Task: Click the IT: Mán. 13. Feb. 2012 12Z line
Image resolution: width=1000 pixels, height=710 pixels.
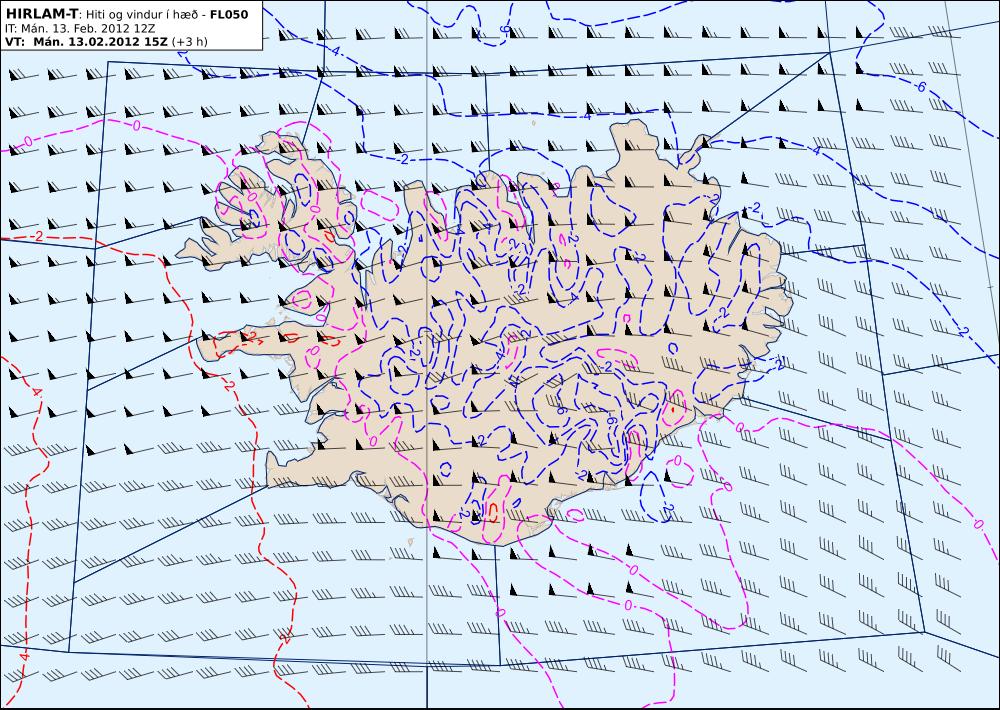Action: pyautogui.click(x=80, y=28)
